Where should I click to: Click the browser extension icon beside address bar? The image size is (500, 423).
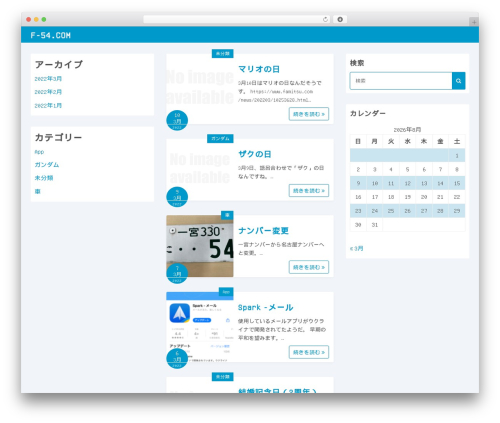[340, 19]
